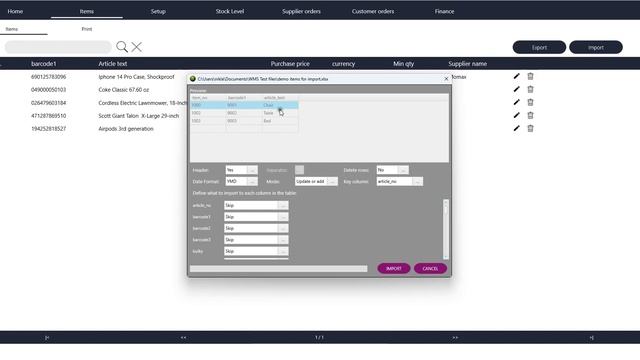
Task: Delete the Coke Classic item
Action: [x=530, y=89]
